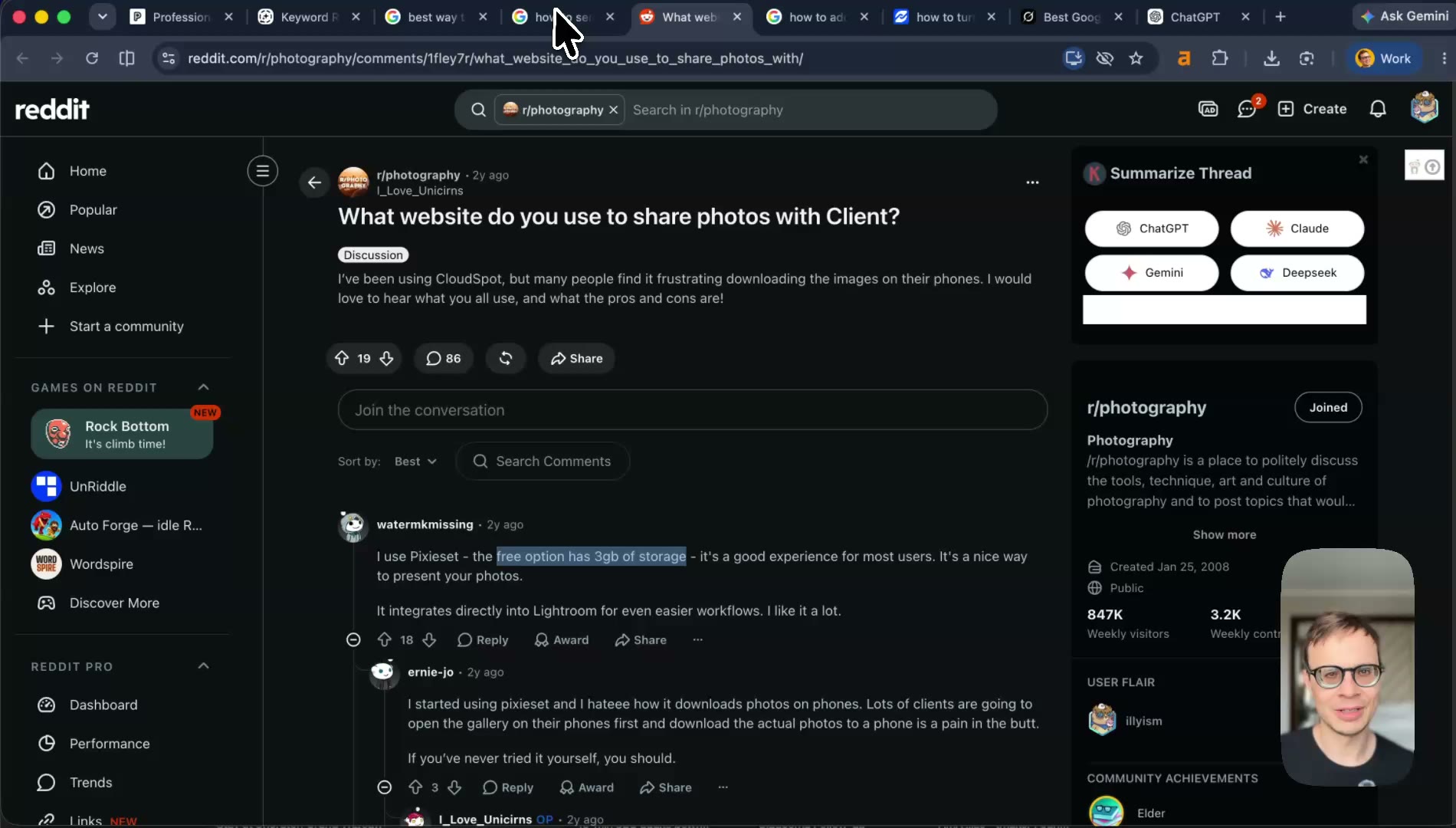Share the main post
The image size is (1456, 828).
coord(576,358)
